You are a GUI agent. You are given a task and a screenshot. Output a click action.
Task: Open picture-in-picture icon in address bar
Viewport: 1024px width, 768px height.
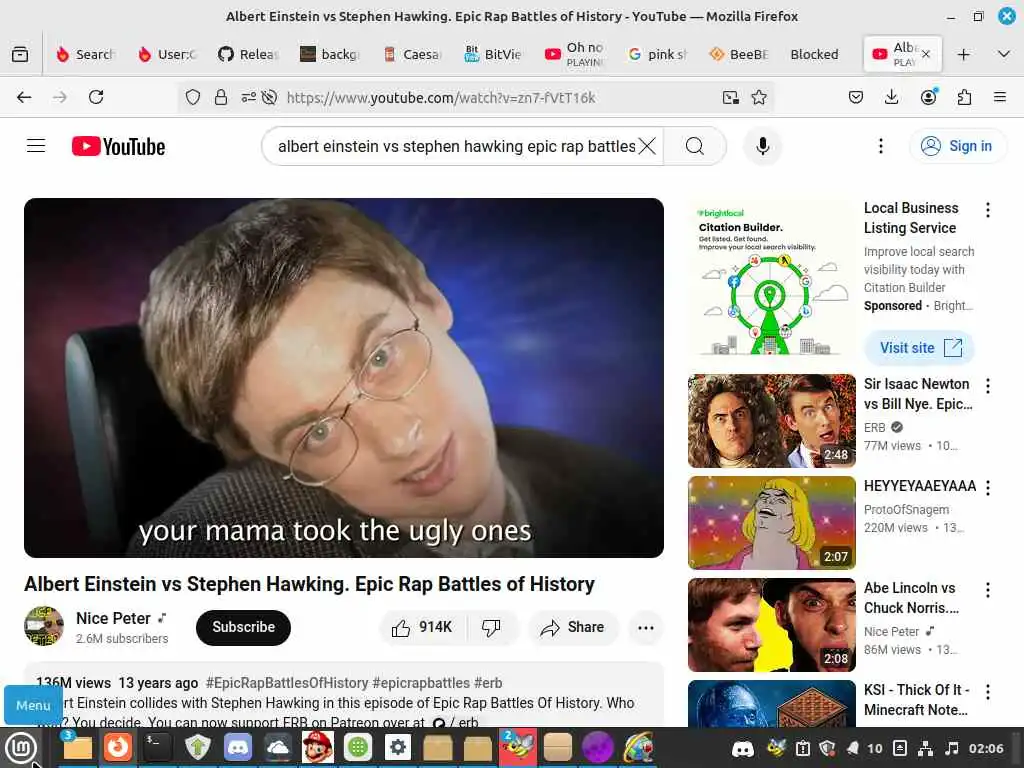click(x=731, y=97)
